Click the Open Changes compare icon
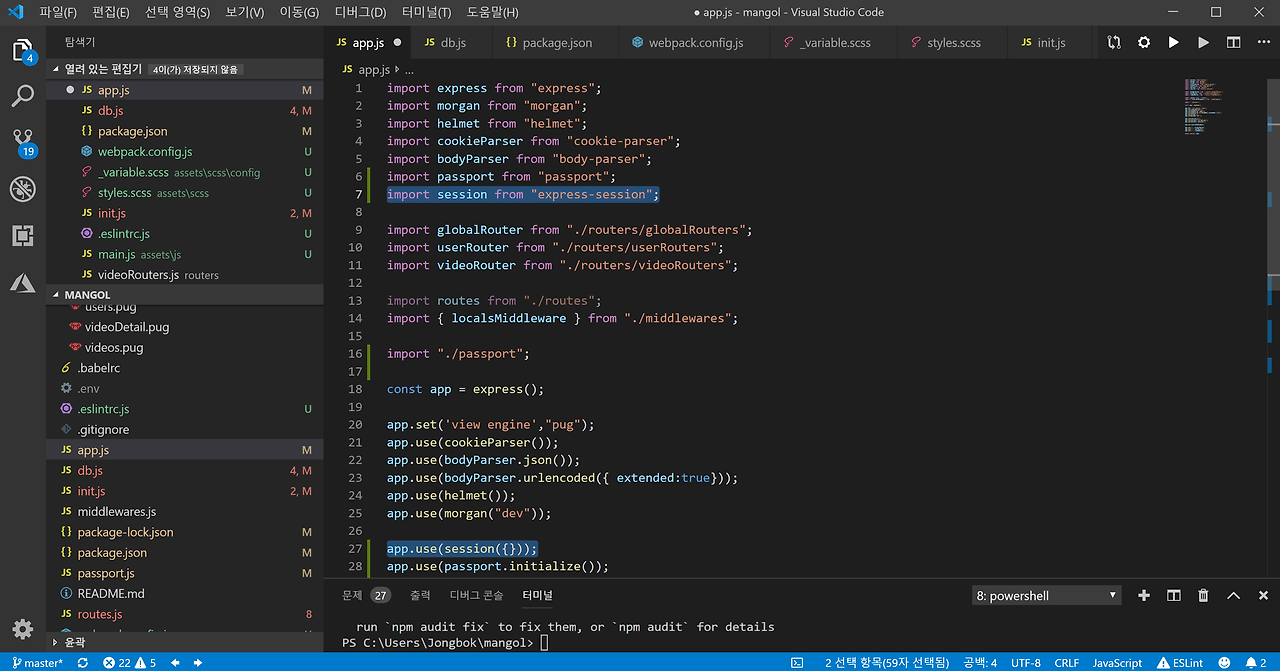Screen dimensions: 1280x671 point(1114,43)
